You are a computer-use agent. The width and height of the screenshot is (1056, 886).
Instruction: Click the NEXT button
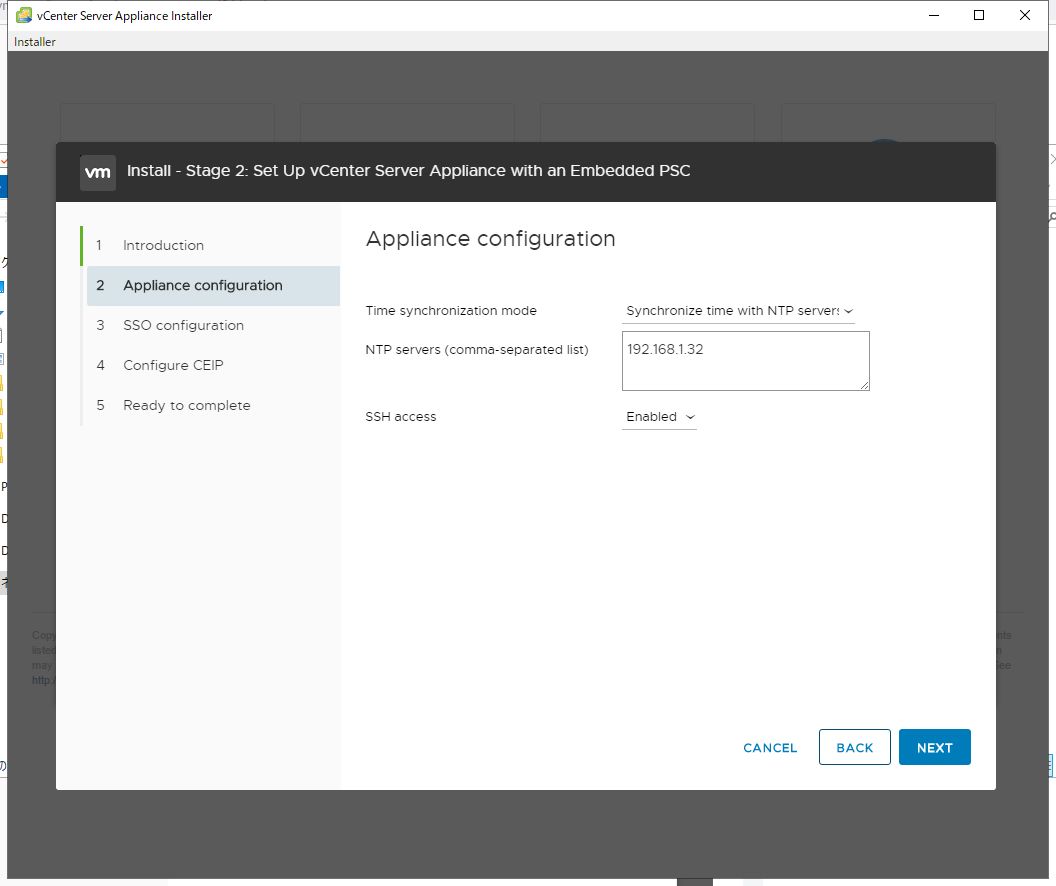pyautogui.click(x=934, y=747)
